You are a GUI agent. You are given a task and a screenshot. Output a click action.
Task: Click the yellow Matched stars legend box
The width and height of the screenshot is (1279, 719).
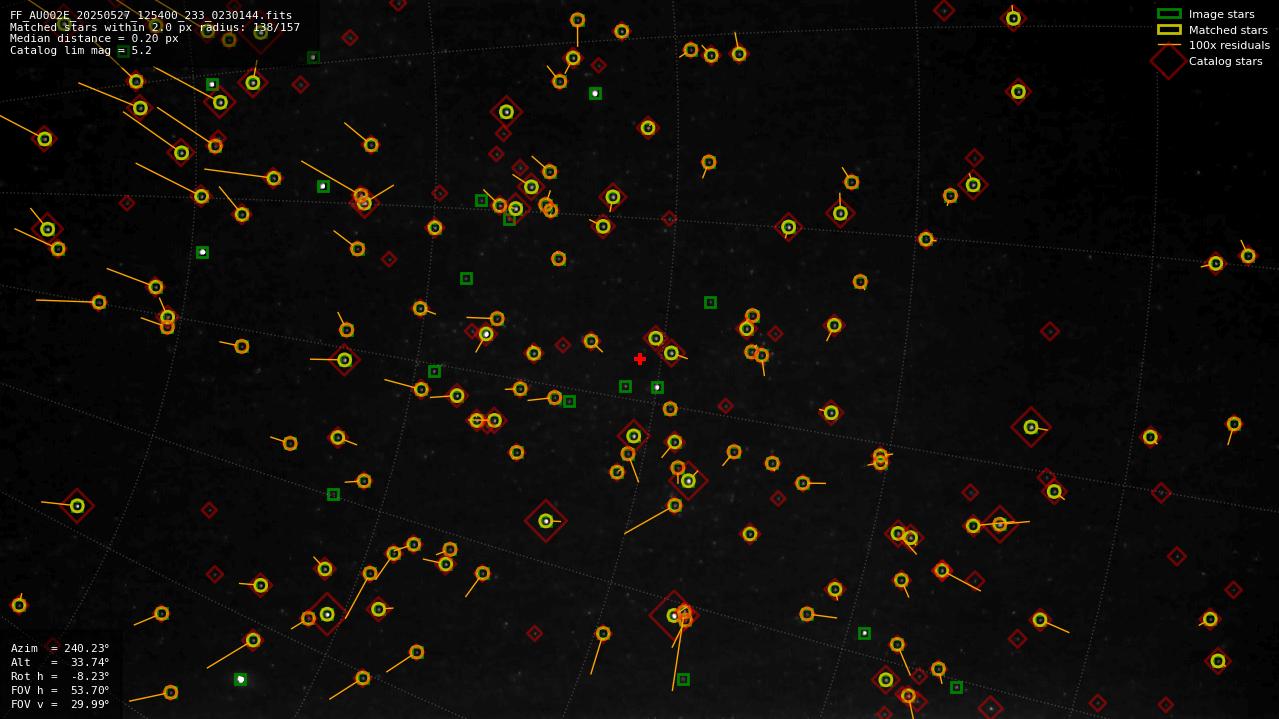pyautogui.click(x=1169, y=30)
